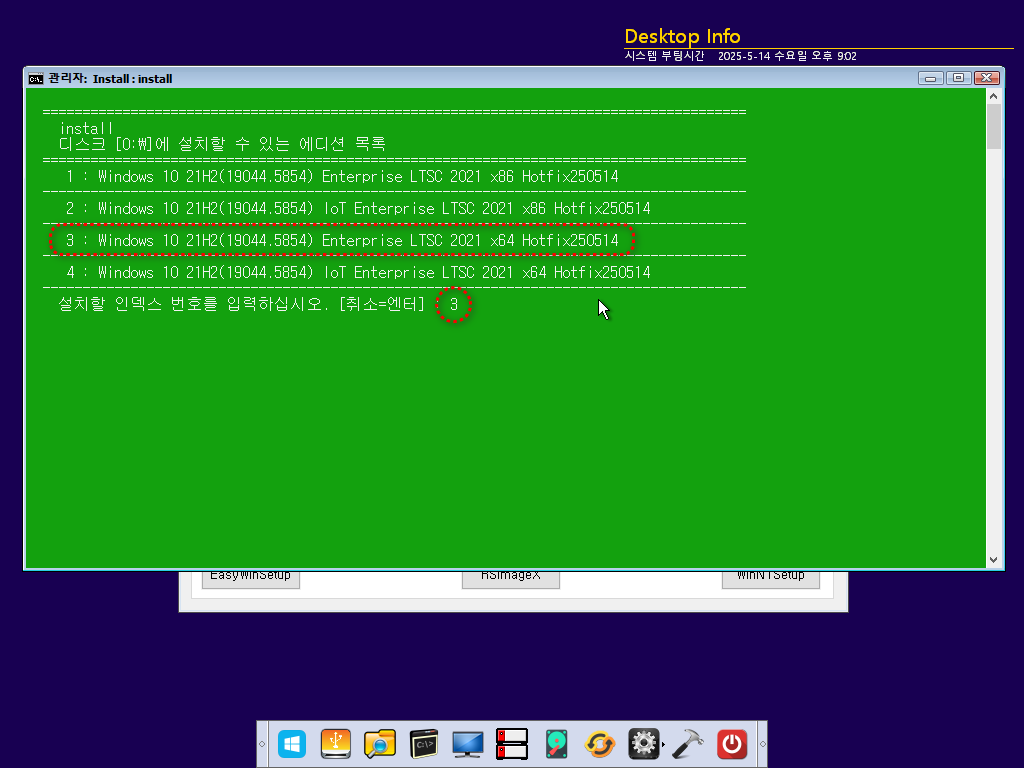
Task: Launch the hammer tool icon
Action: pyautogui.click(x=688, y=744)
